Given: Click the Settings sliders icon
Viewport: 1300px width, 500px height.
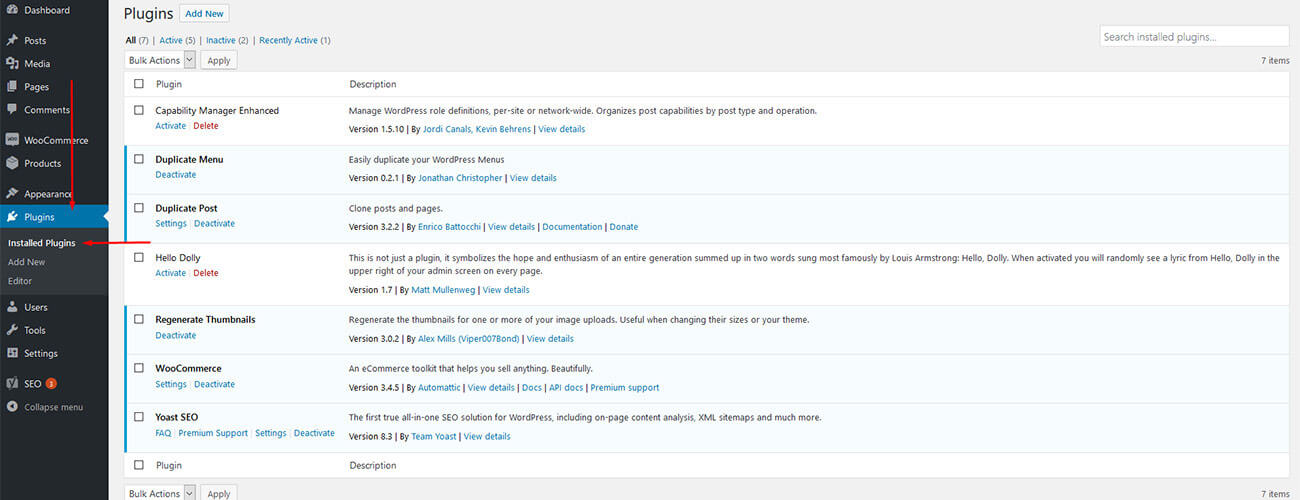Looking at the screenshot, I should (12, 353).
